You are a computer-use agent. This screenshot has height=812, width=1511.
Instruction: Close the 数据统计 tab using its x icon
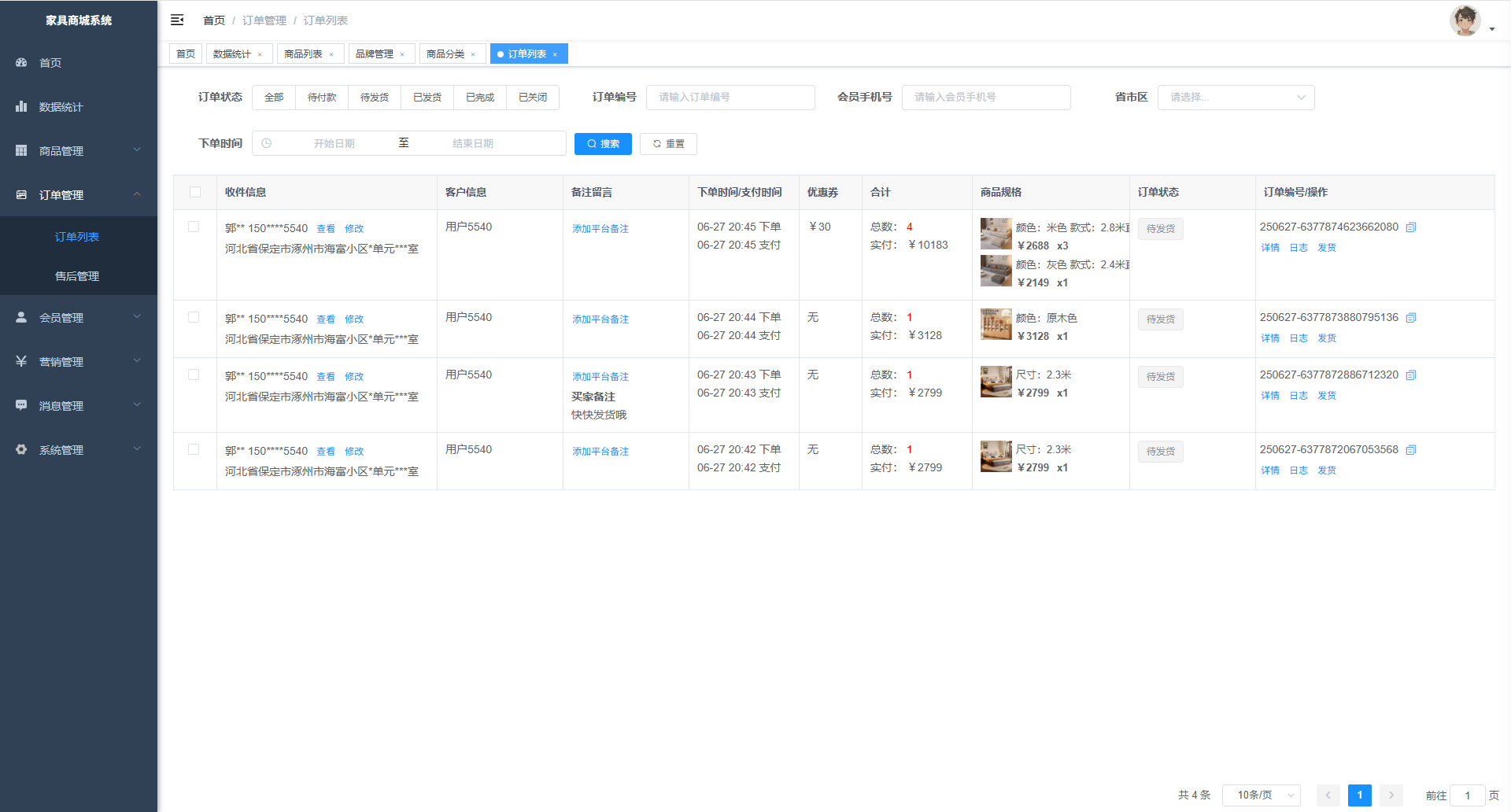(x=260, y=55)
